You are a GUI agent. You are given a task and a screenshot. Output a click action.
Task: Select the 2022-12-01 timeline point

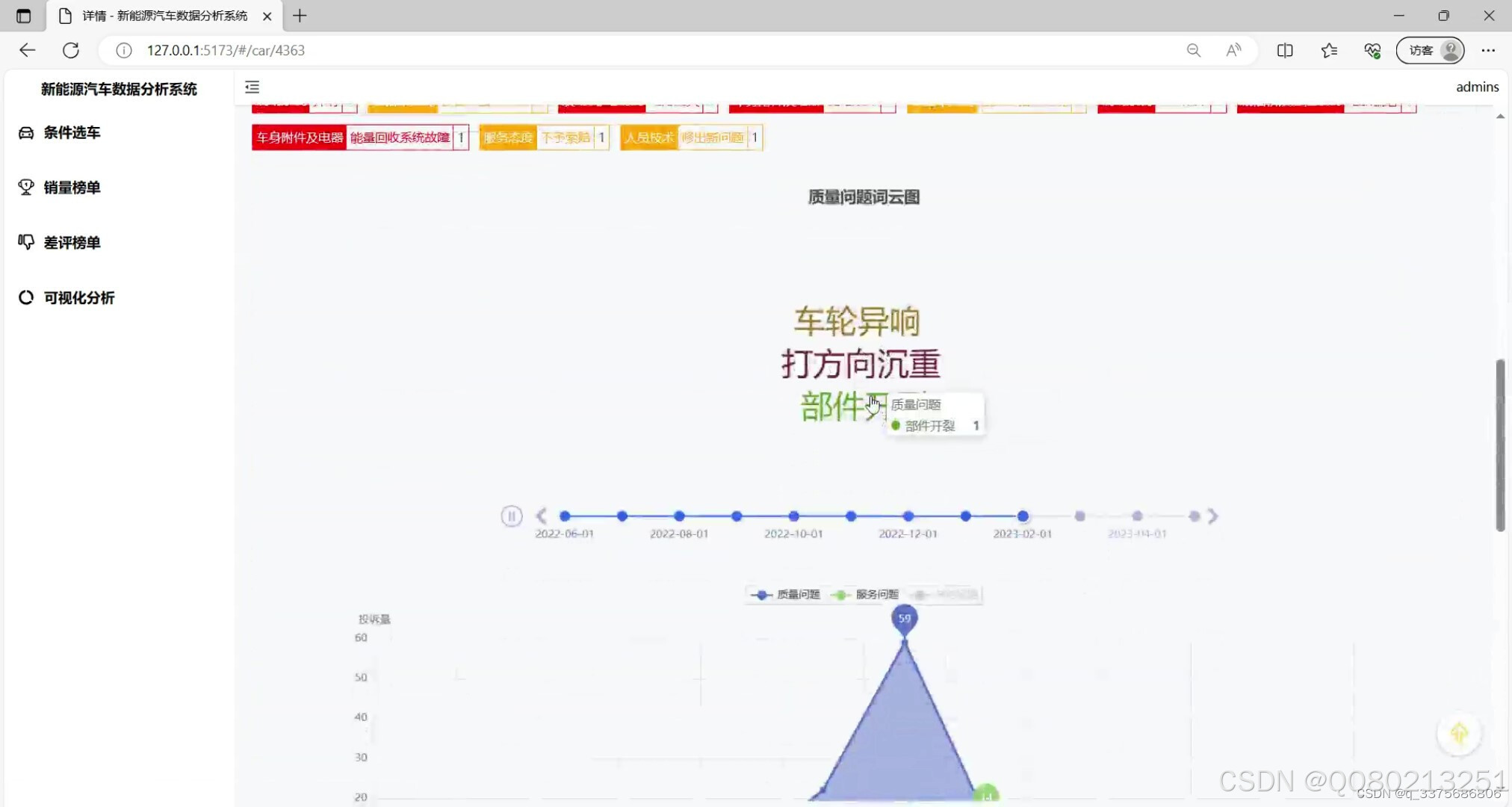click(x=908, y=516)
